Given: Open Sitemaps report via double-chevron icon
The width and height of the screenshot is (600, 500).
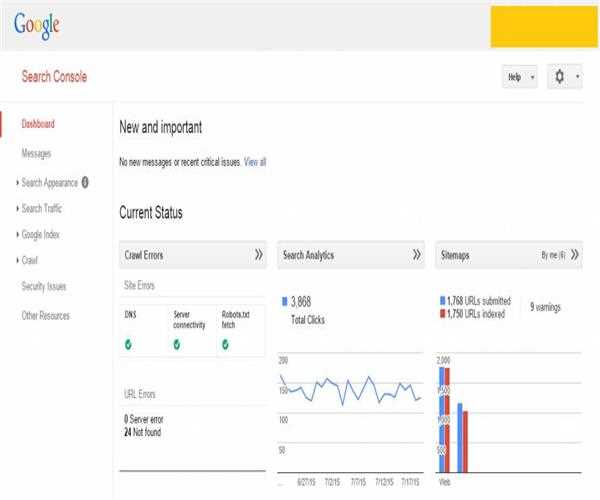Looking at the screenshot, I should click(575, 255).
